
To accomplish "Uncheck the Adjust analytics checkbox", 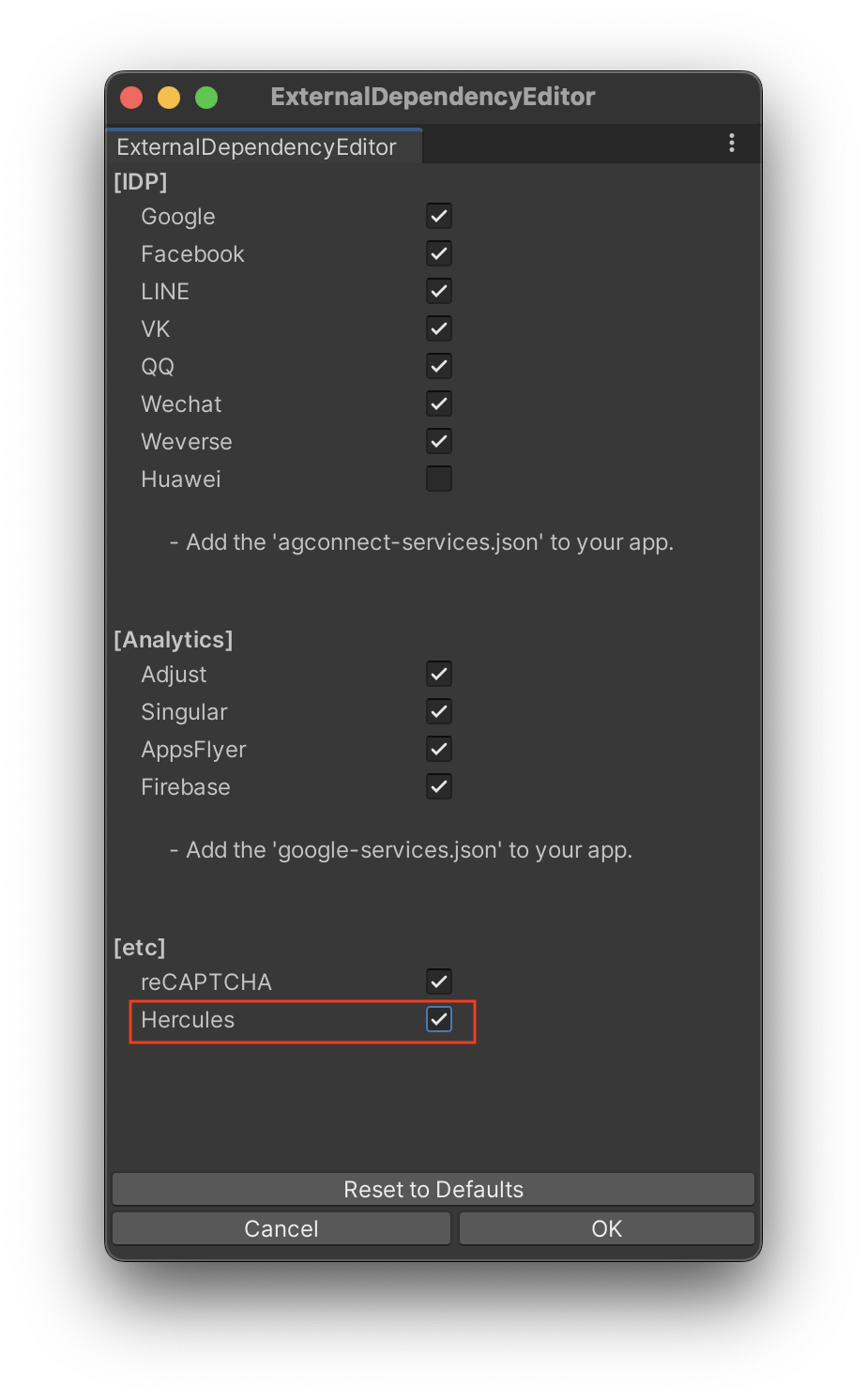I will point(439,674).
